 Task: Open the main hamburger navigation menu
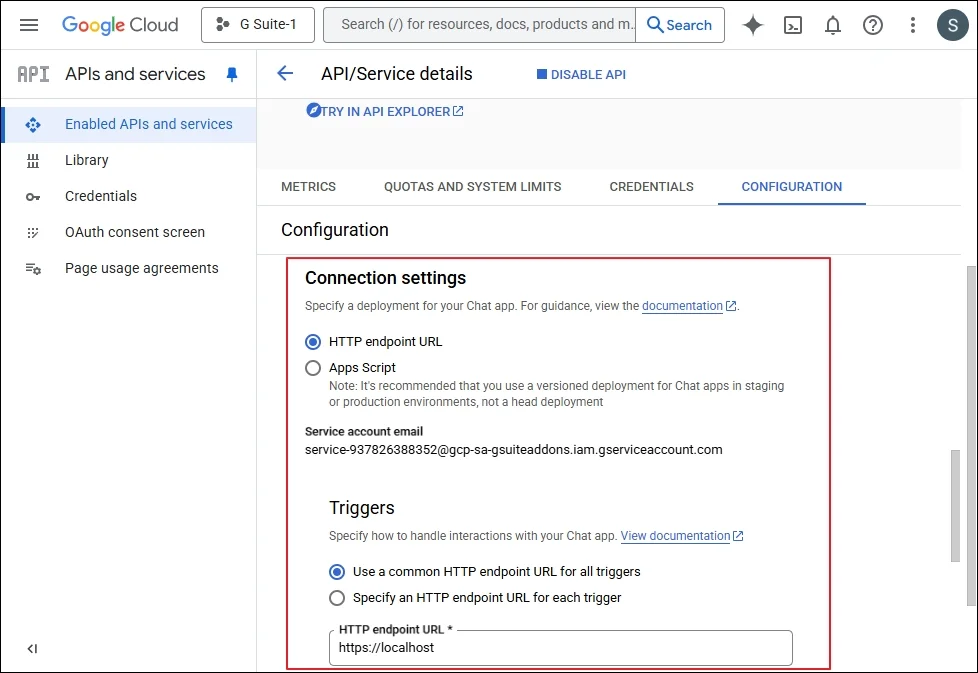(29, 25)
